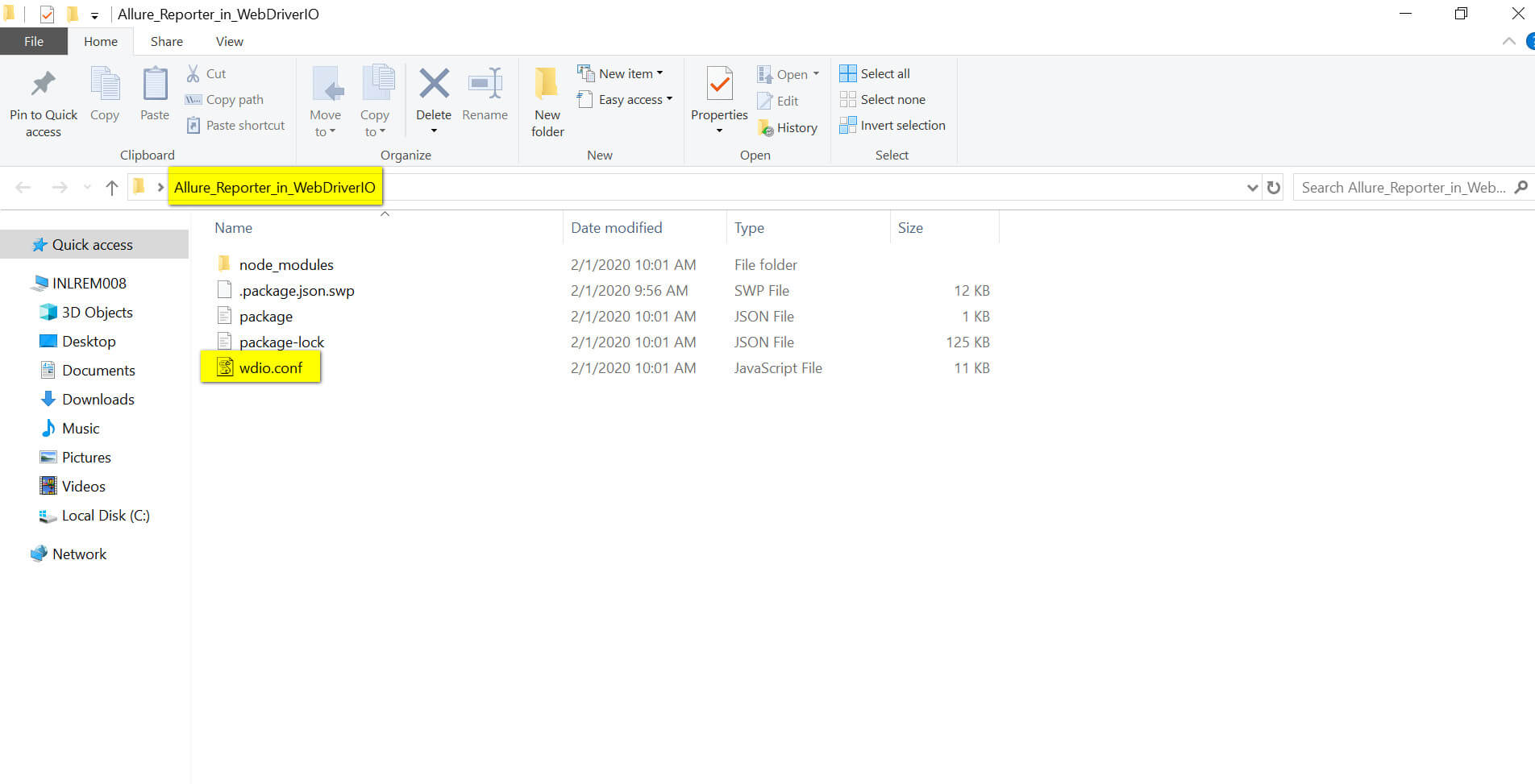Open Desktop in sidebar

(89, 341)
